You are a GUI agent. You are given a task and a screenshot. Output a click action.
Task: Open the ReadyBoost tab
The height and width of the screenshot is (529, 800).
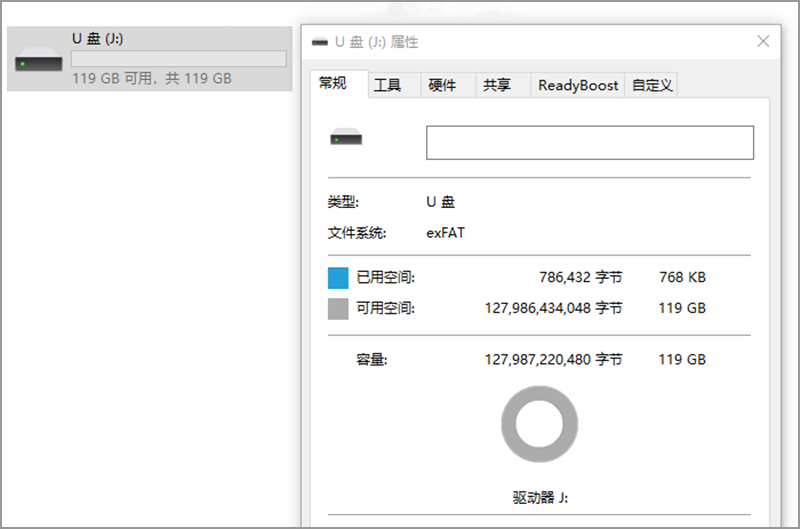point(578,85)
